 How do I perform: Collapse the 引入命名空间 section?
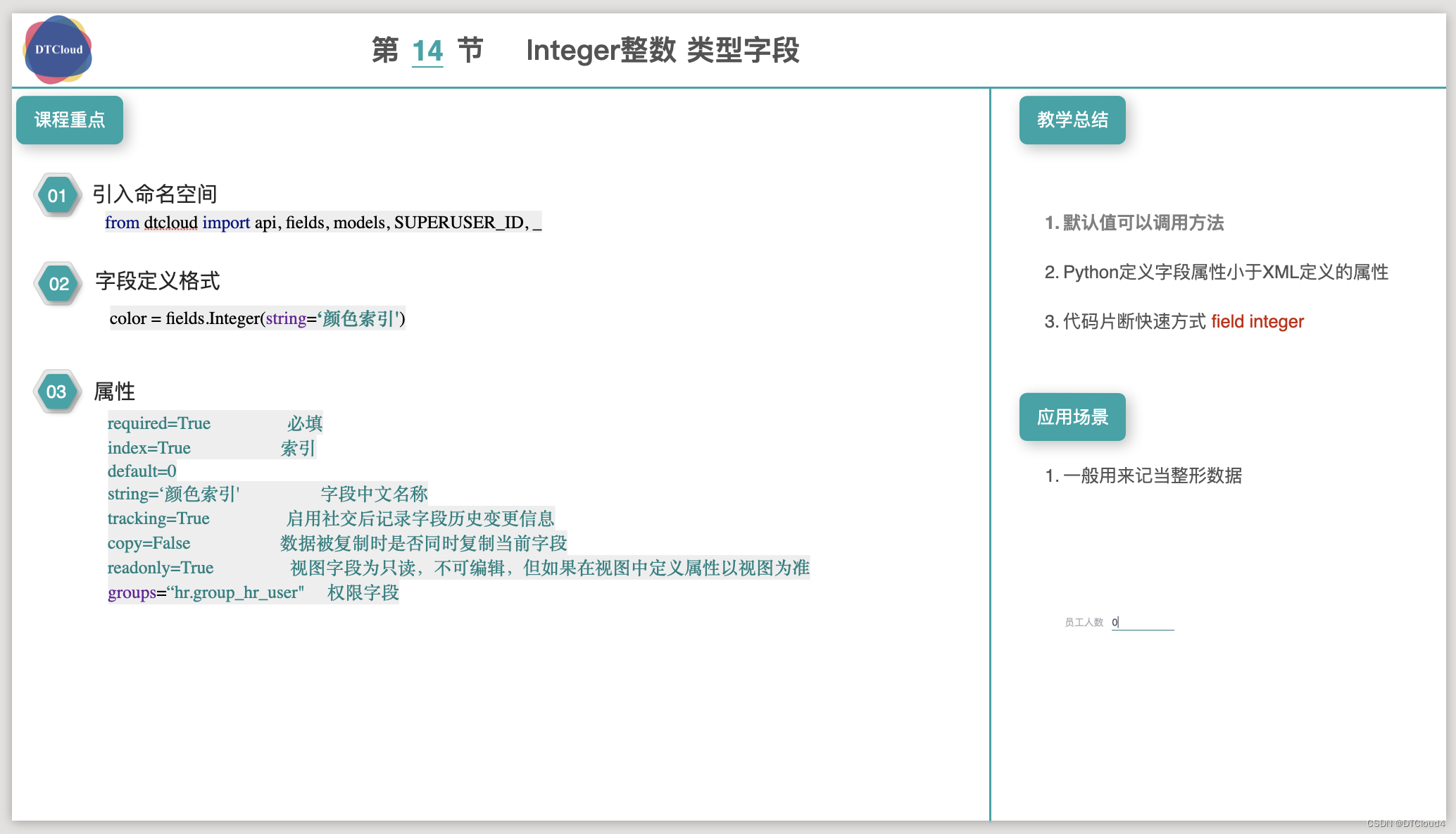pyautogui.click(x=156, y=194)
